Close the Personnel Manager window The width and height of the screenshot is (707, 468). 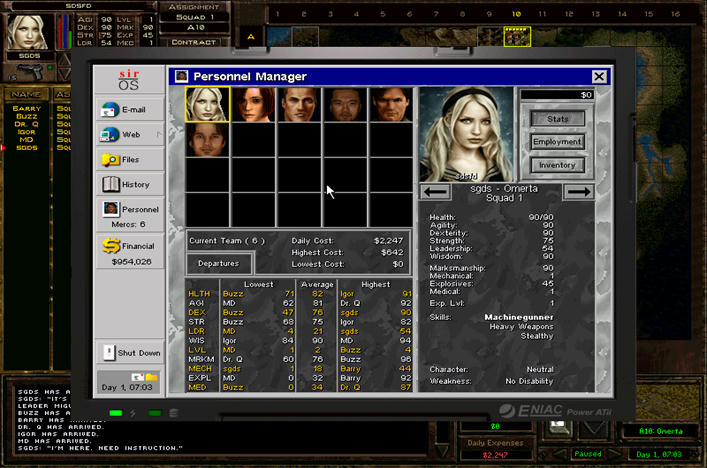tap(599, 77)
